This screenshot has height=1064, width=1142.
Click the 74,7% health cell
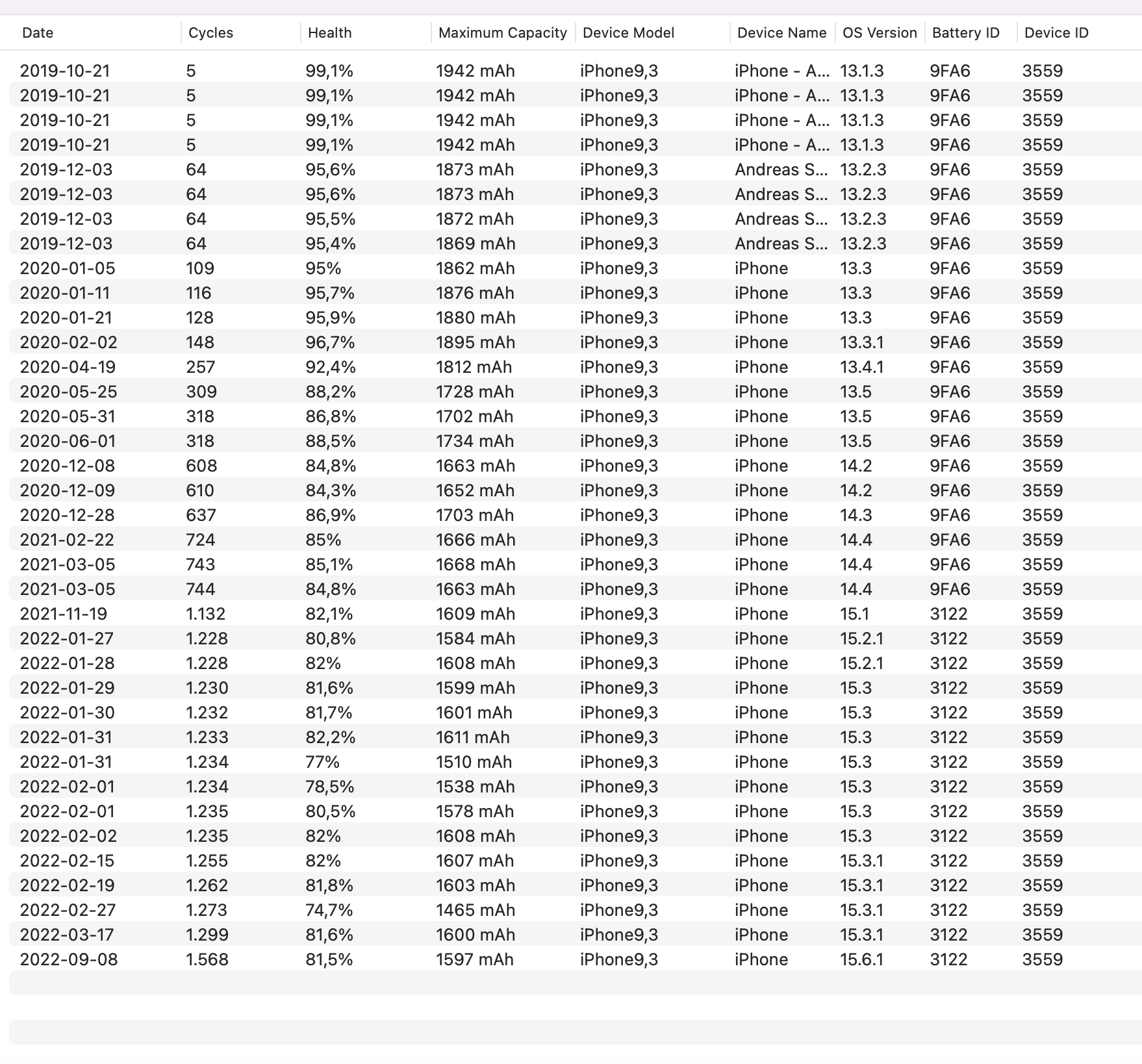pyautogui.click(x=329, y=910)
